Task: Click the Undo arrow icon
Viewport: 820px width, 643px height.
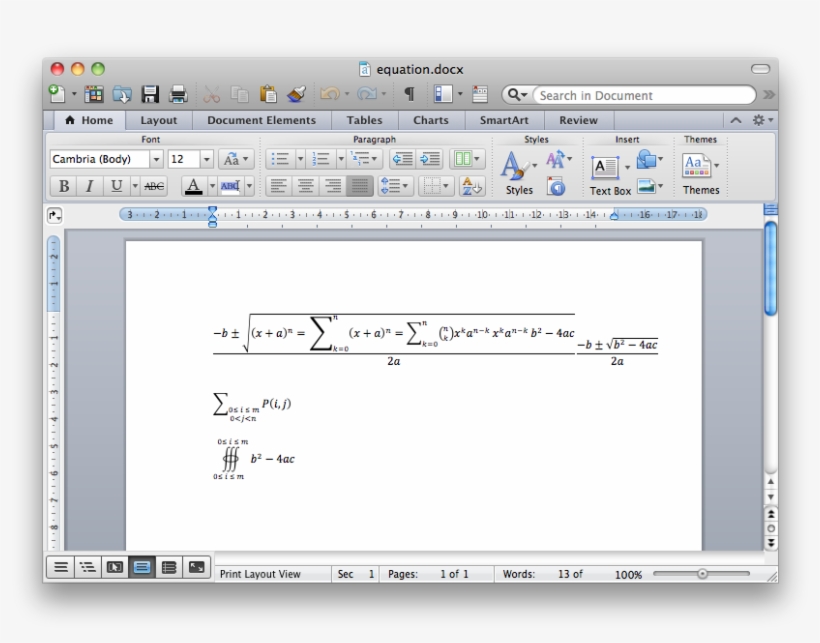Action: 330,91
